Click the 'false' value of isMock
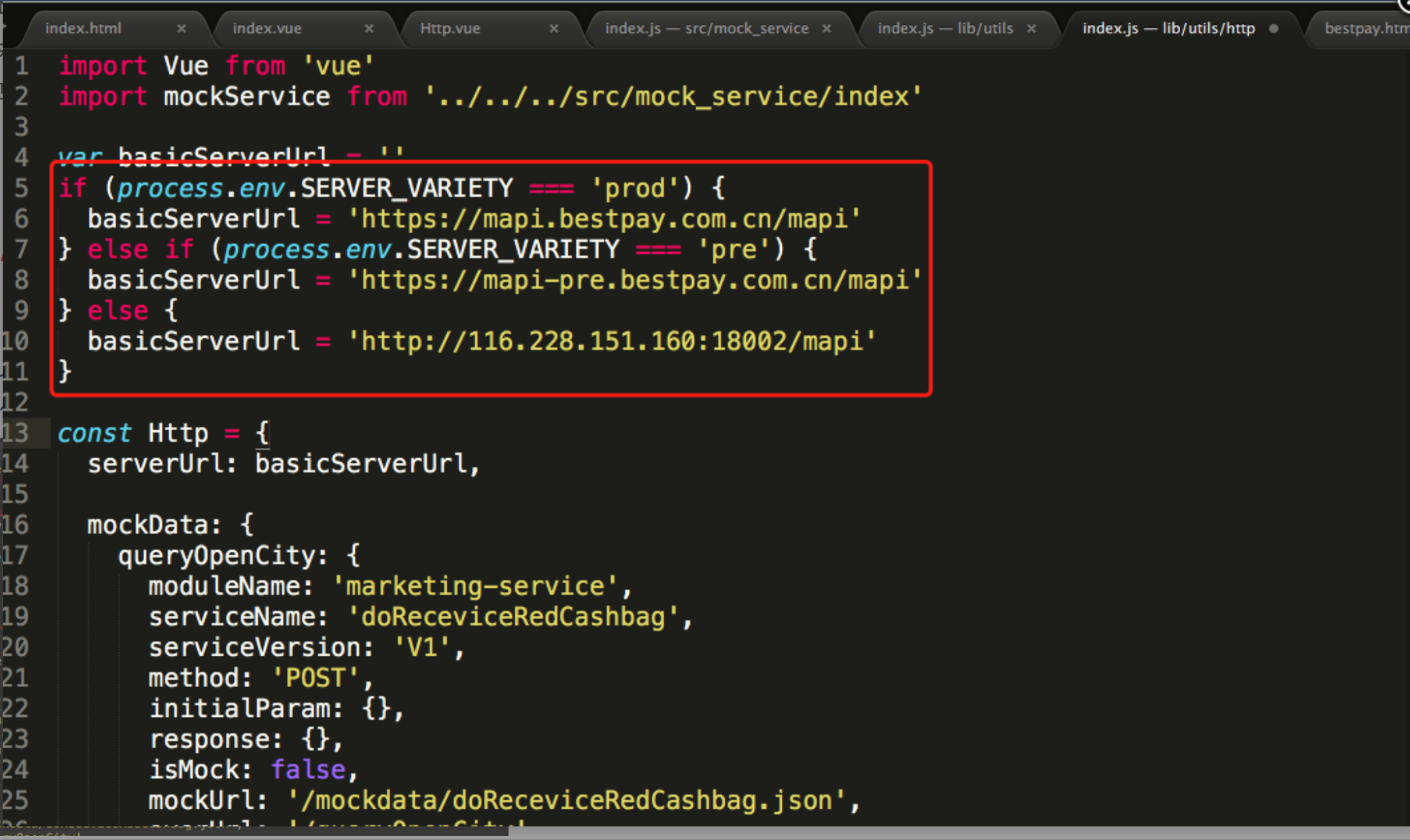Screen dimensions: 1410x840 (309, 770)
